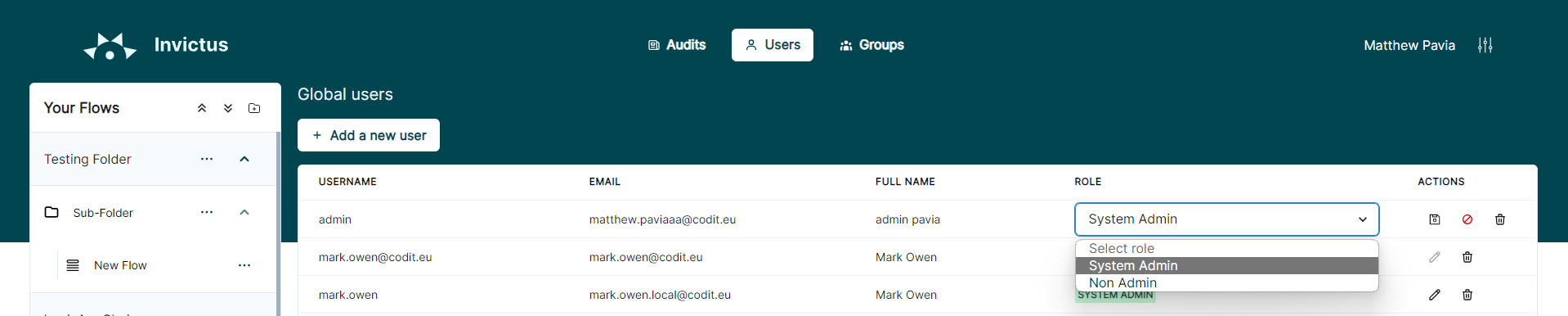Switch to the Audits tab

click(x=677, y=45)
